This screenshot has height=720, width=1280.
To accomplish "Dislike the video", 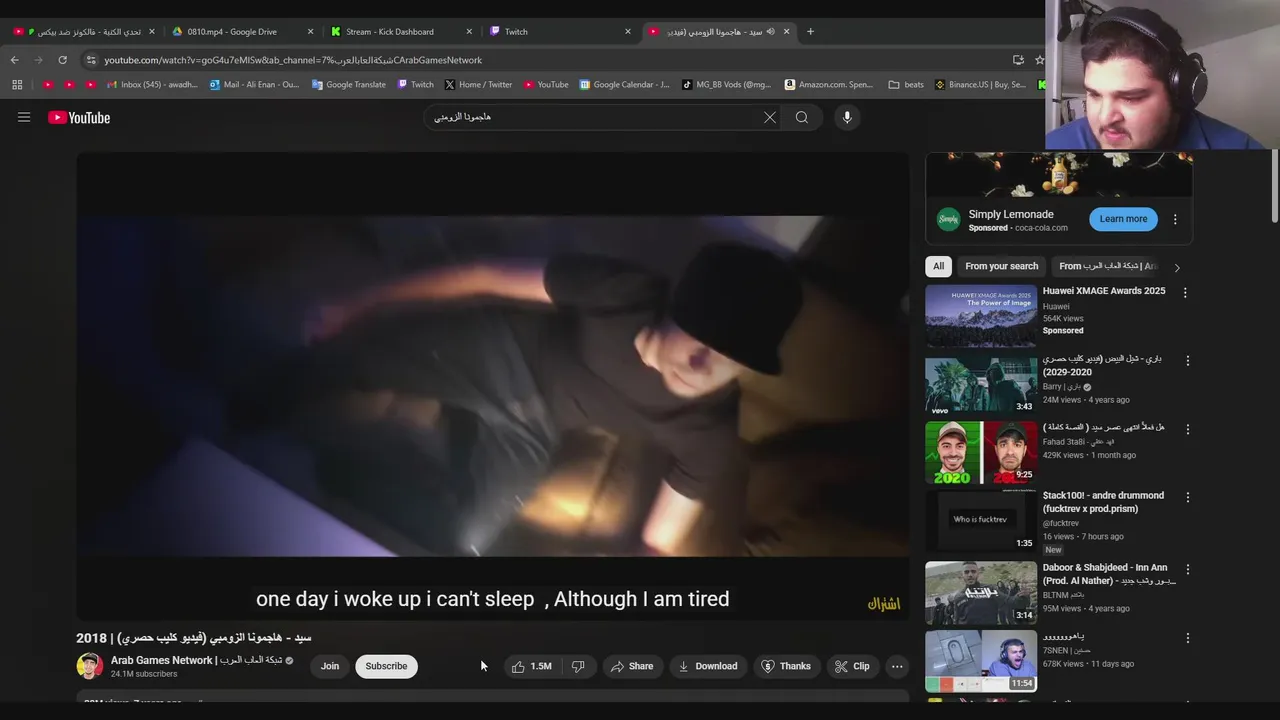I will 578,666.
